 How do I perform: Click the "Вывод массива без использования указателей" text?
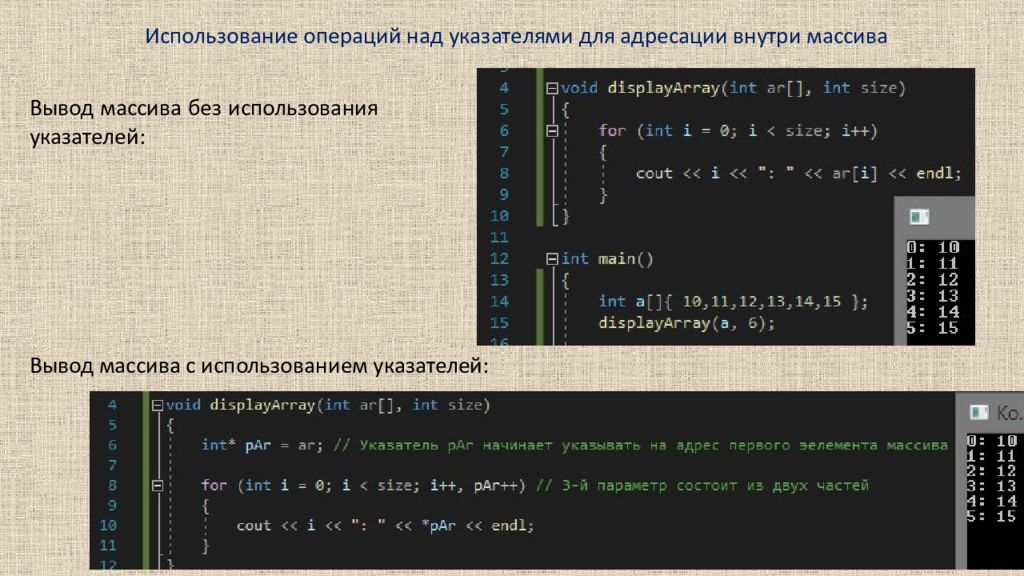point(203,120)
